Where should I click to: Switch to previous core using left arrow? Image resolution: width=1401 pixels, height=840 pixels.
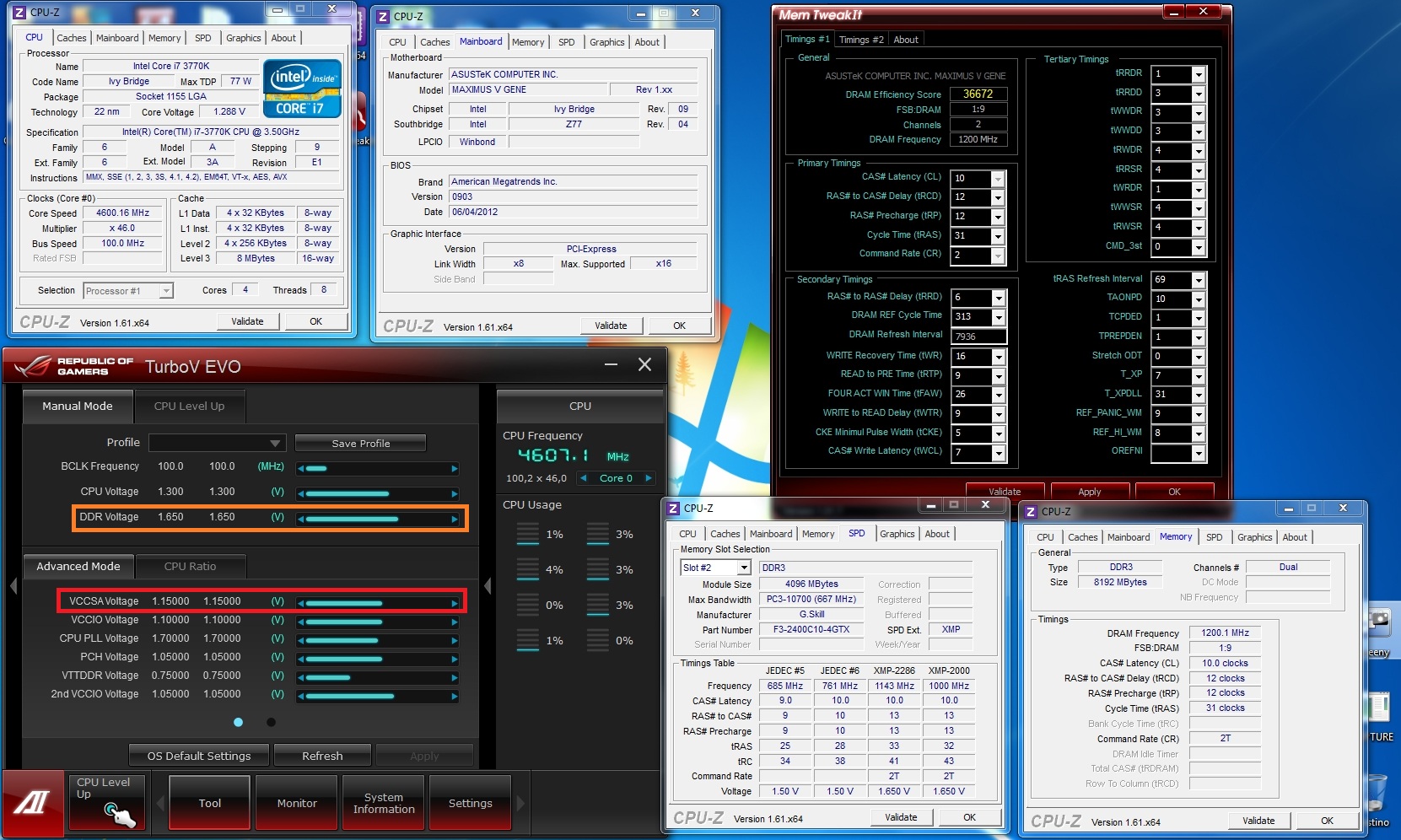(583, 478)
